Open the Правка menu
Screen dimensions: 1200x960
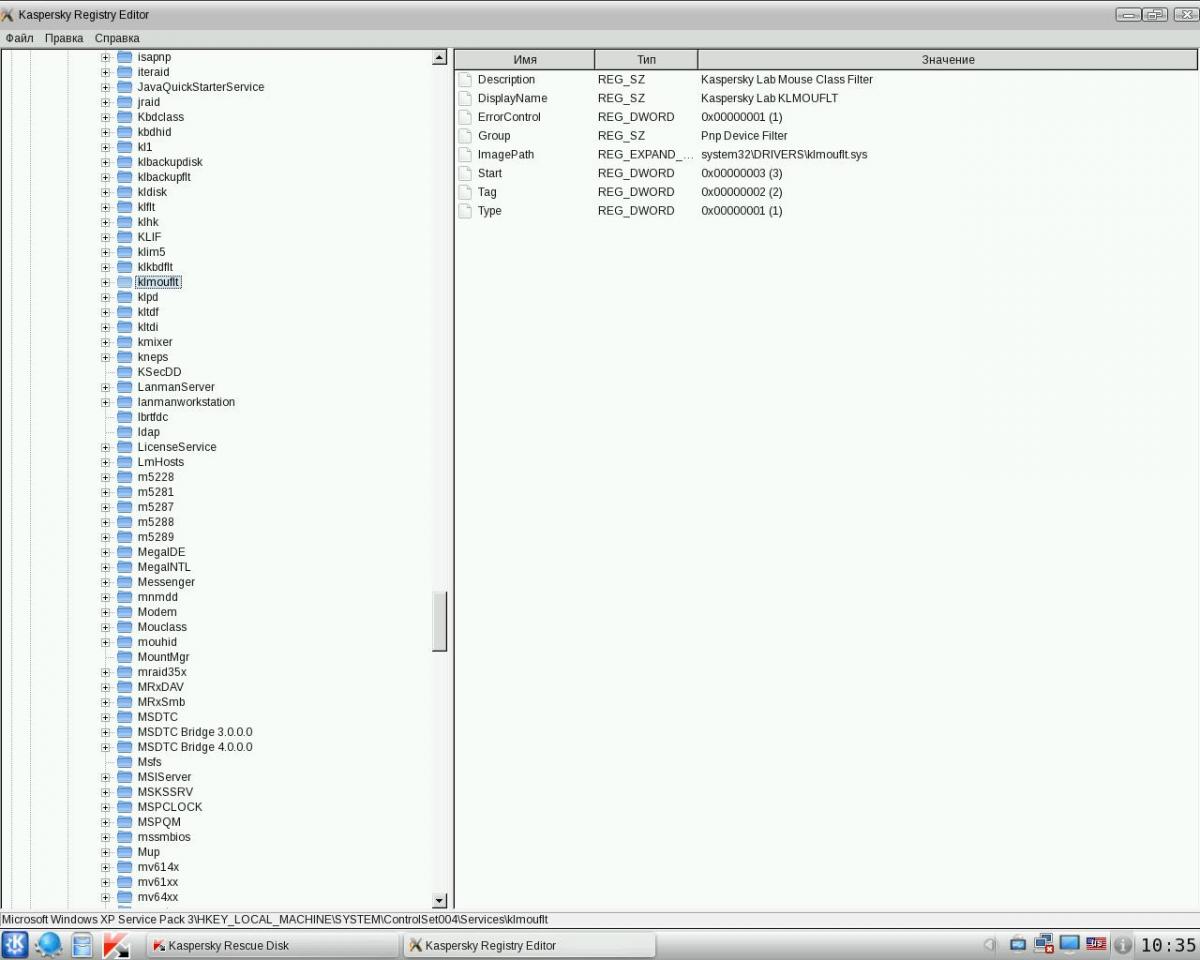pyautogui.click(x=64, y=38)
